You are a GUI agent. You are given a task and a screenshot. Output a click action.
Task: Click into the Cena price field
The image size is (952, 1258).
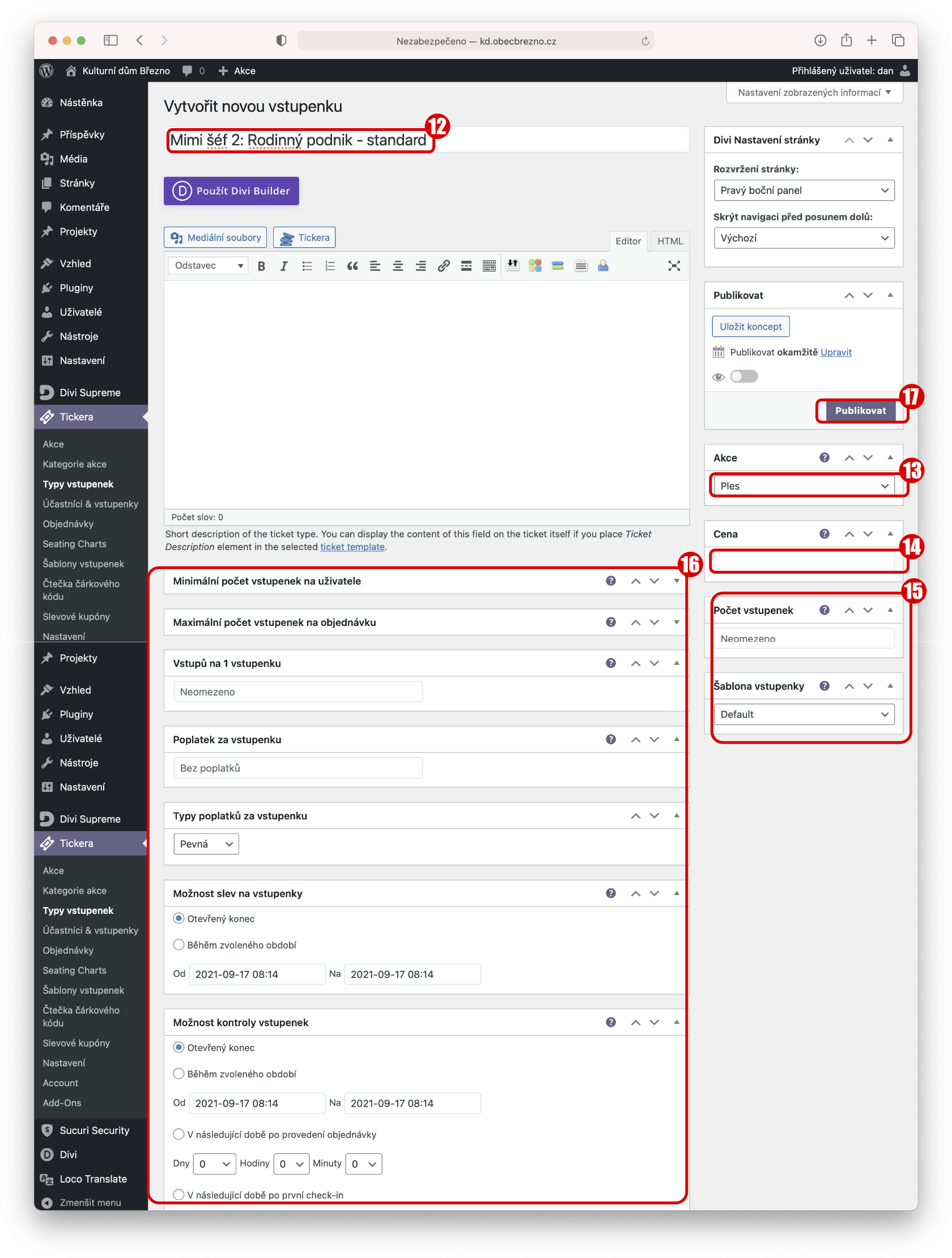point(803,562)
